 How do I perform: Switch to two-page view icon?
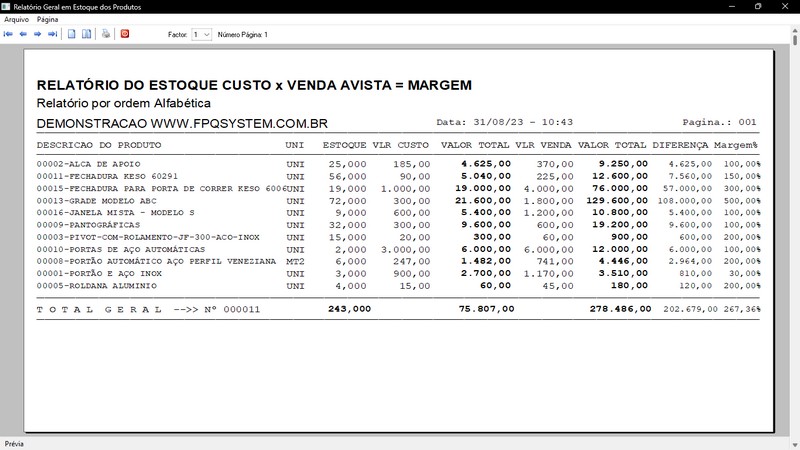point(87,34)
